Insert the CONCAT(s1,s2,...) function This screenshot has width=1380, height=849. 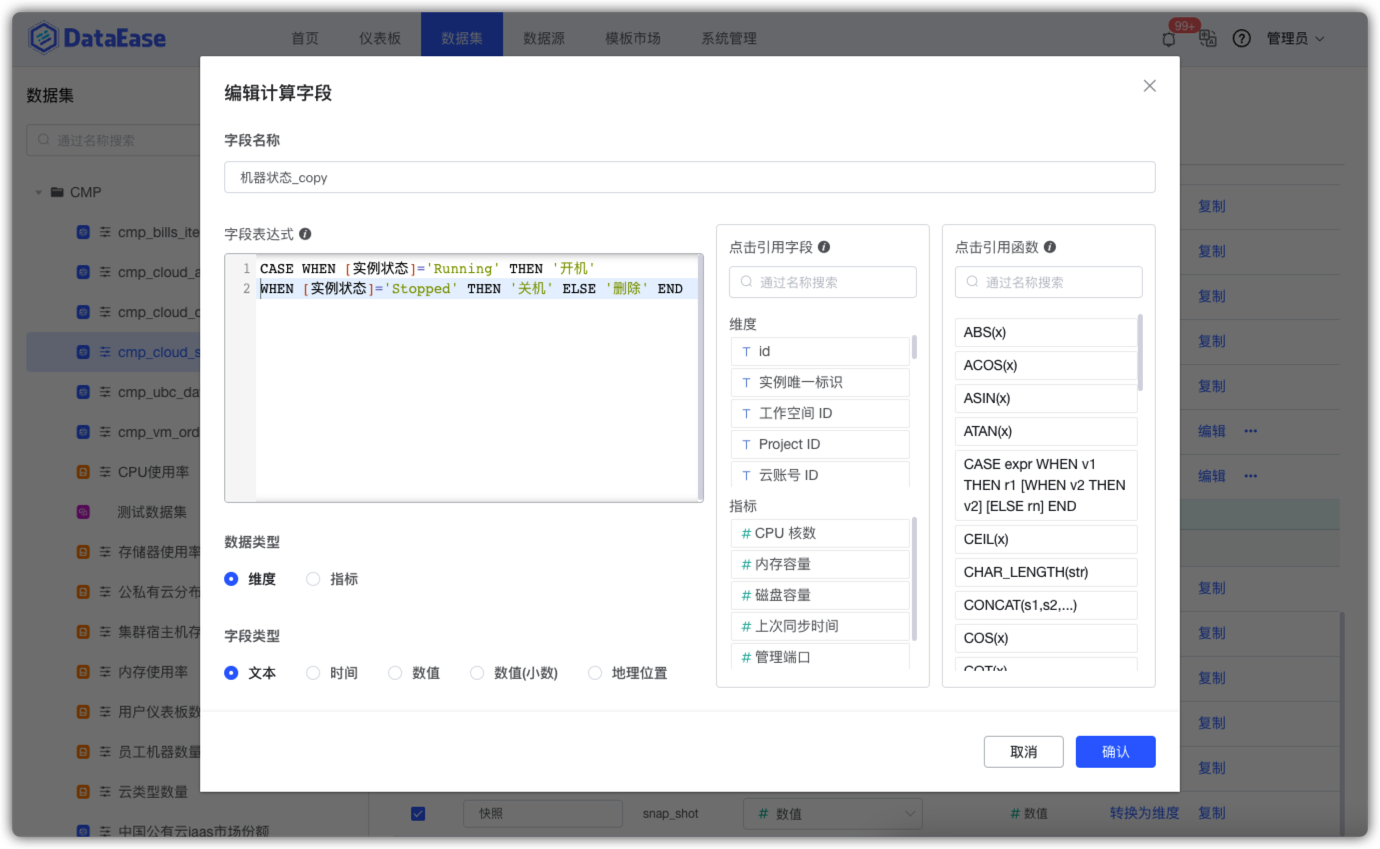(x=1047, y=605)
